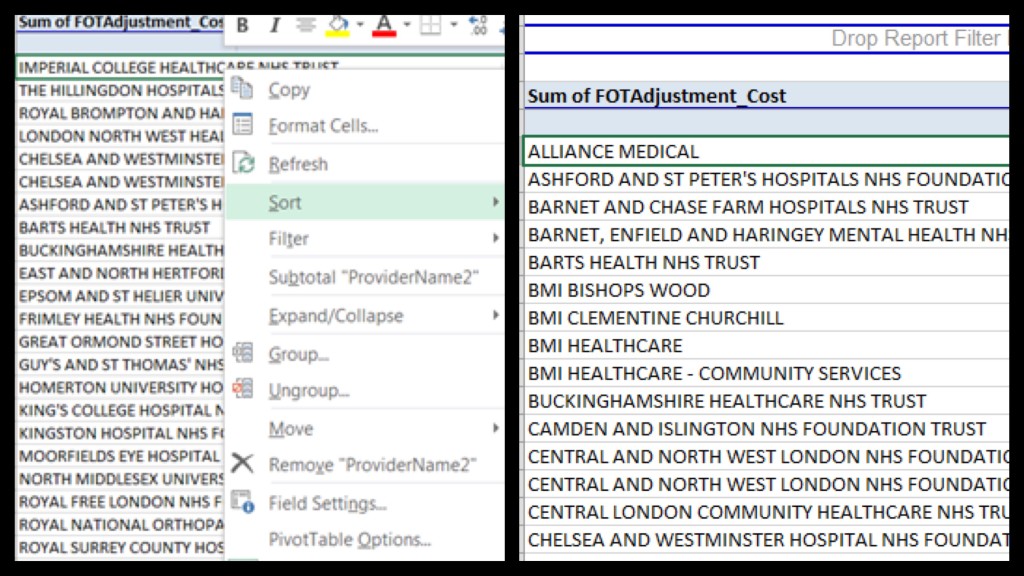This screenshot has width=1024, height=576.
Task: Click the borders icon
Action: pos(430,25)
